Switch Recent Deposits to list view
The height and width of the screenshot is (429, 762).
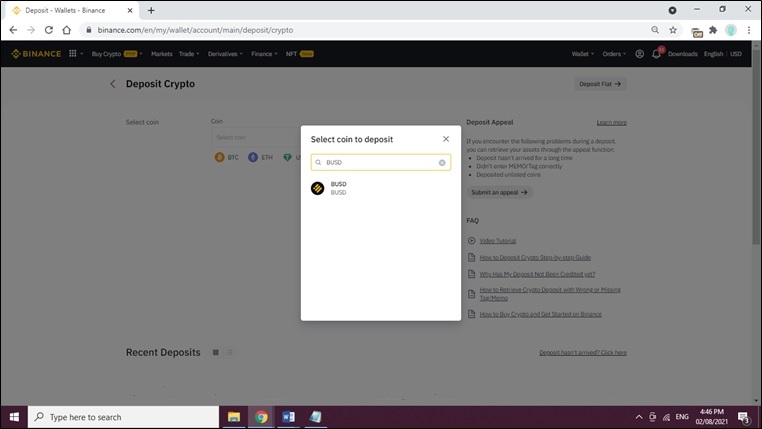(230, 352)
